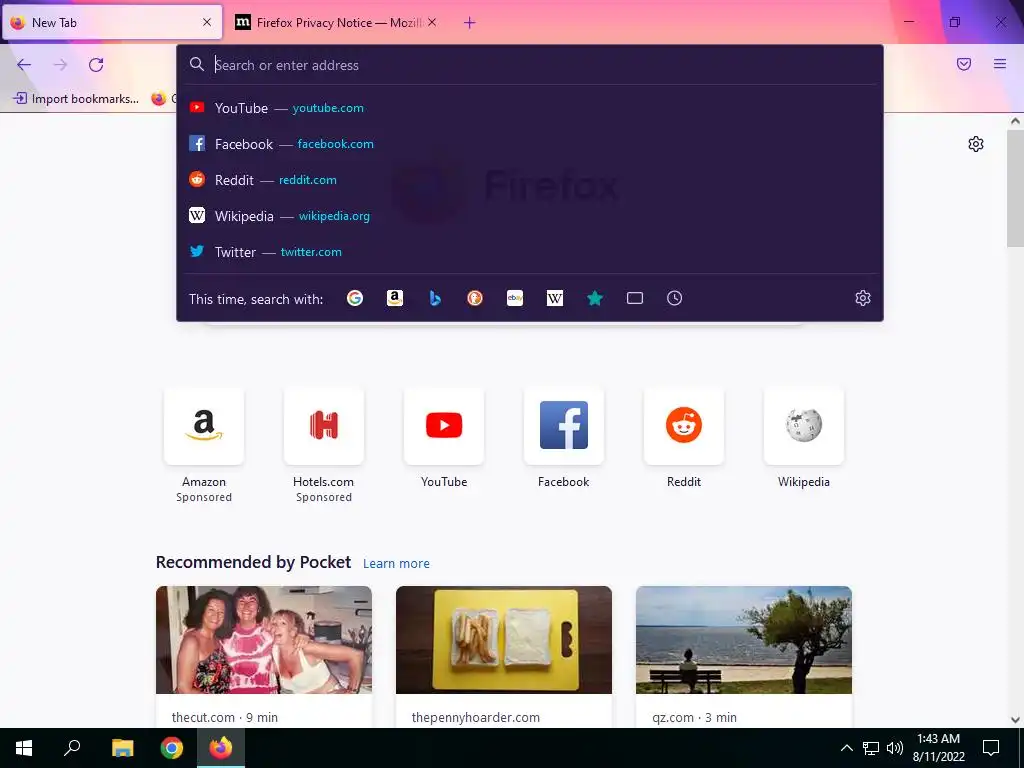Click scrollbar up arrow
Image resolution: width=1024 pixels, height=768 pixels.
[x=1015, y=121]
